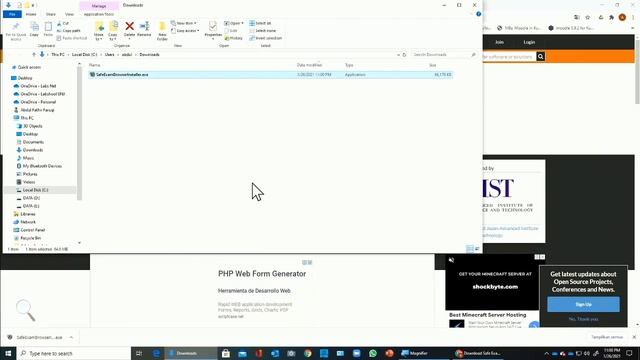640x360 pixels.
Task: Click PHP Web Form Generator ad title
Action: coord(262,274)
